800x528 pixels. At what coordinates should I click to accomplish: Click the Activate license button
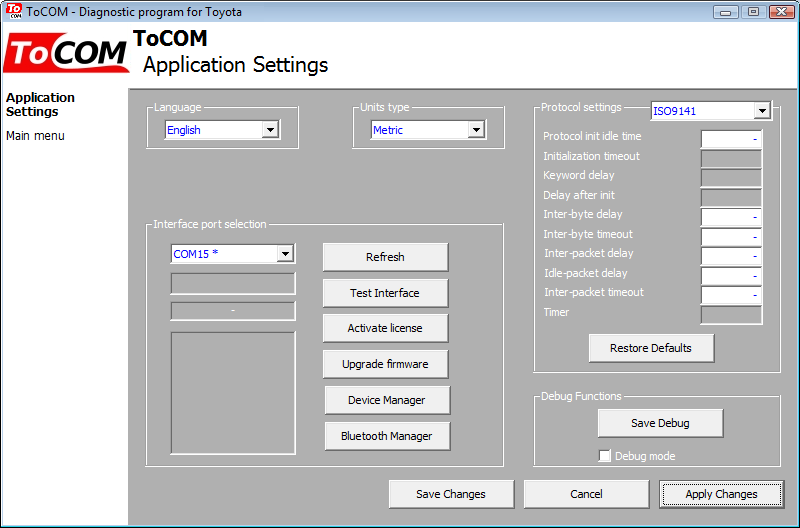tap(385, 328)
